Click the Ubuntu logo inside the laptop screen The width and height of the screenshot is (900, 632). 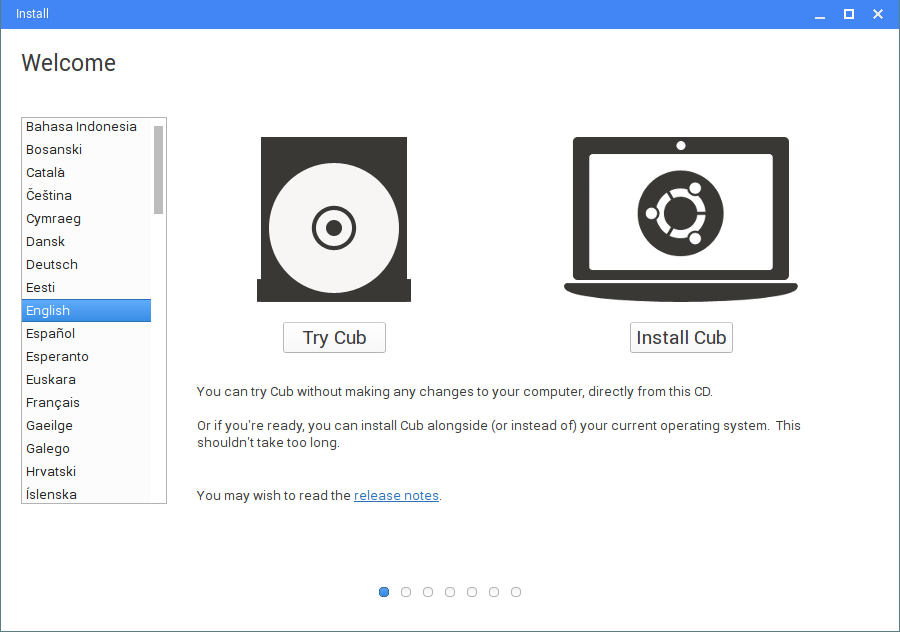pyautogui.click(x=680, y=210)
